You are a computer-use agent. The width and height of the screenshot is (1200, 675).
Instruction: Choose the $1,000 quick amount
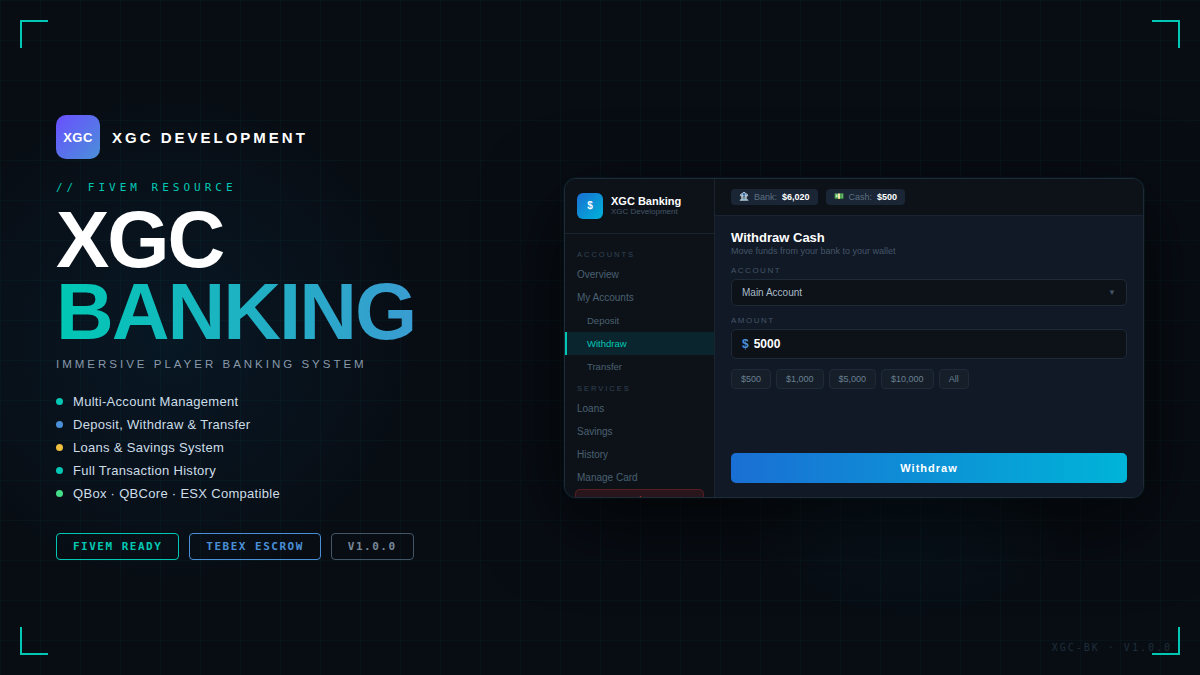[800, 379]
